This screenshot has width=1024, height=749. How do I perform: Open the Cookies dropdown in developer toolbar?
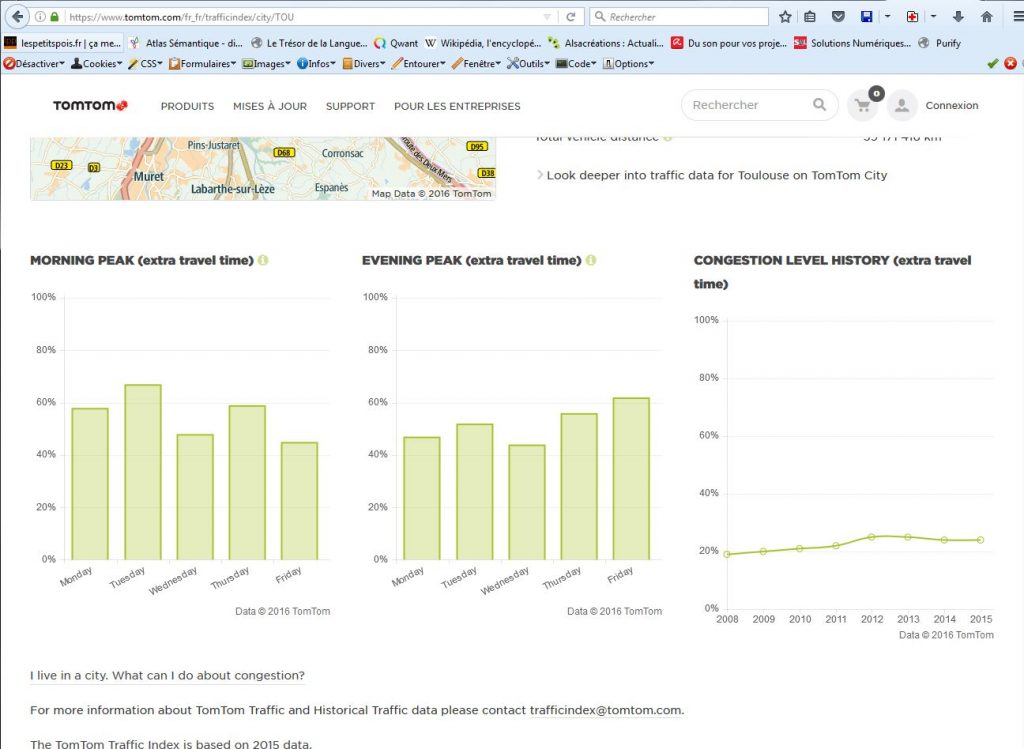pos(99,64)
